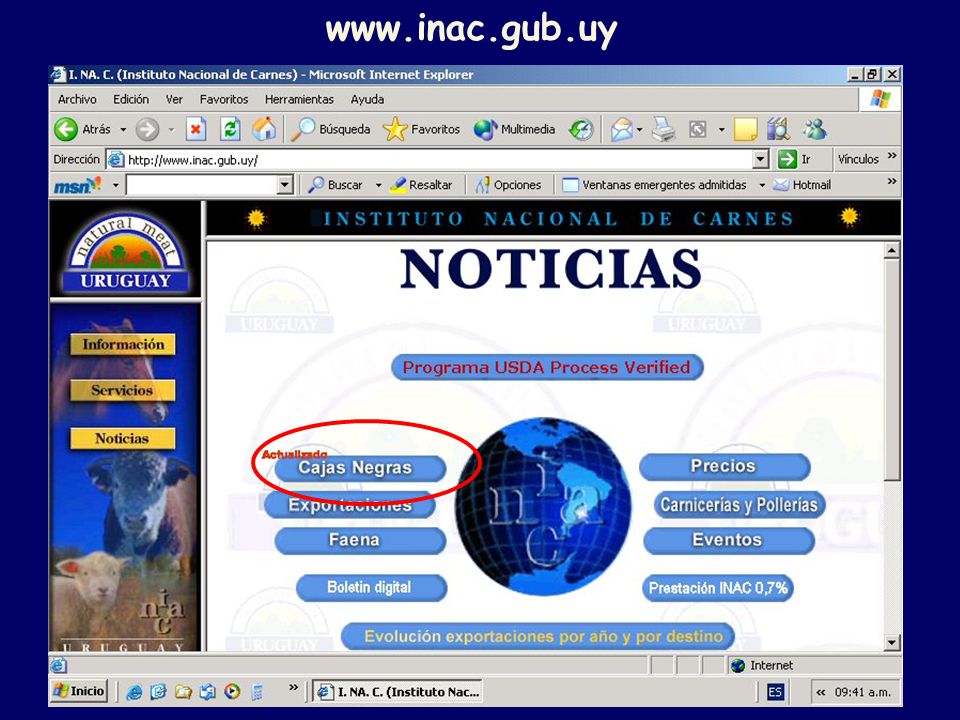960x720 pixels.
Task: Open the Eventos button
Action: pyautogui.click(x=729, y=541)
